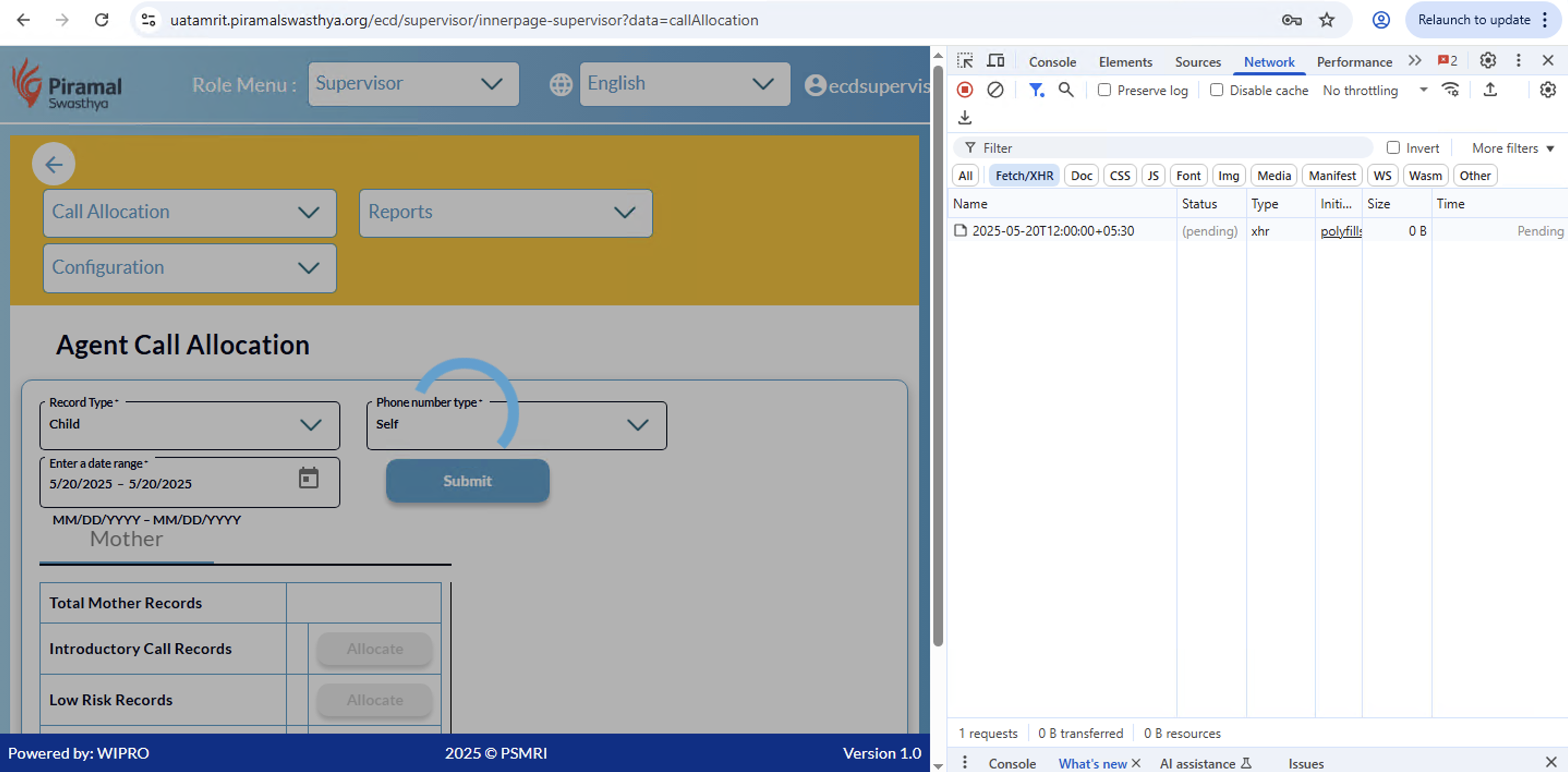
Task: Switch to the Console tab in DevTools
Action: click(1052, 62)
